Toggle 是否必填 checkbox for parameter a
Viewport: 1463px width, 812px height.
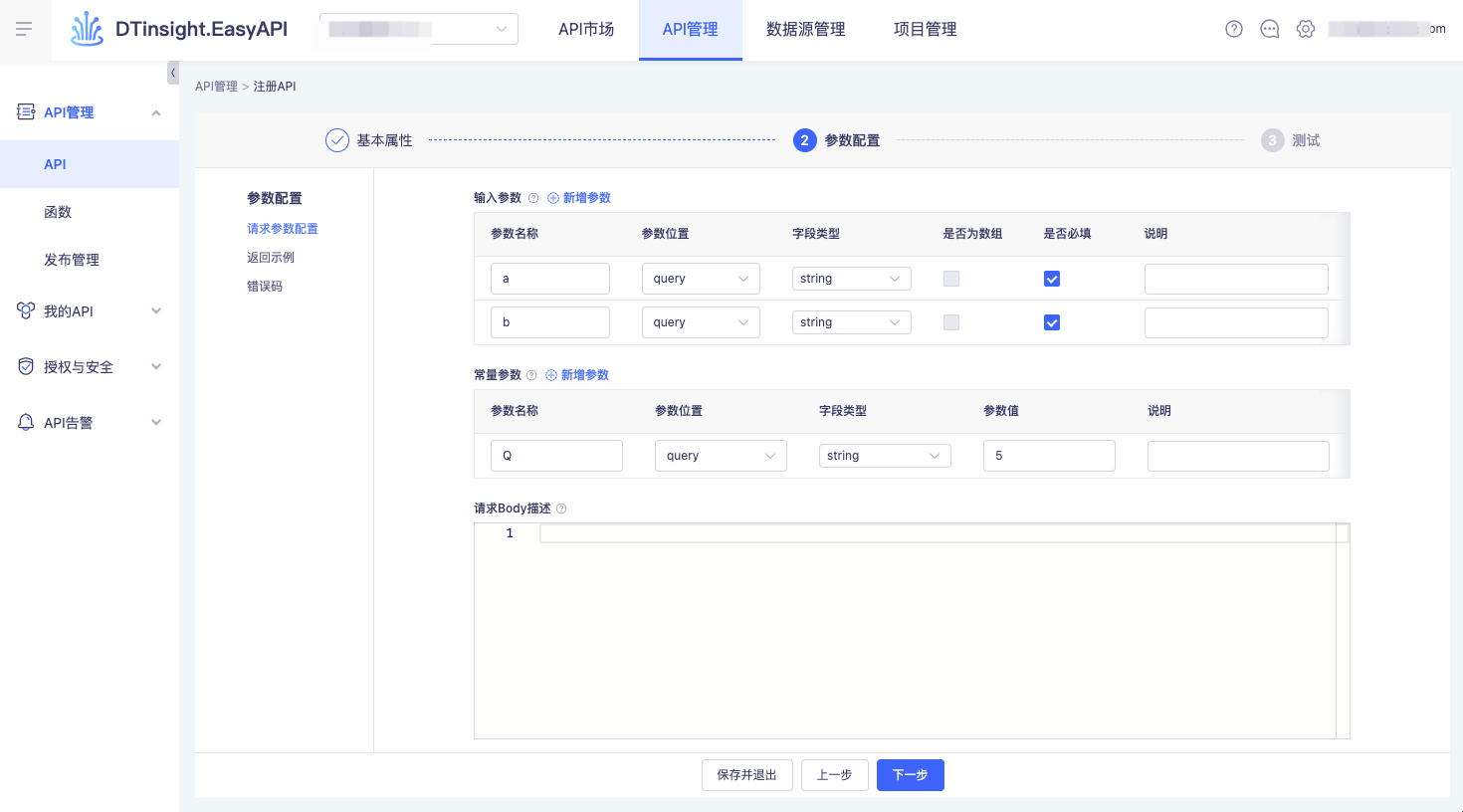click(1052, 279)
